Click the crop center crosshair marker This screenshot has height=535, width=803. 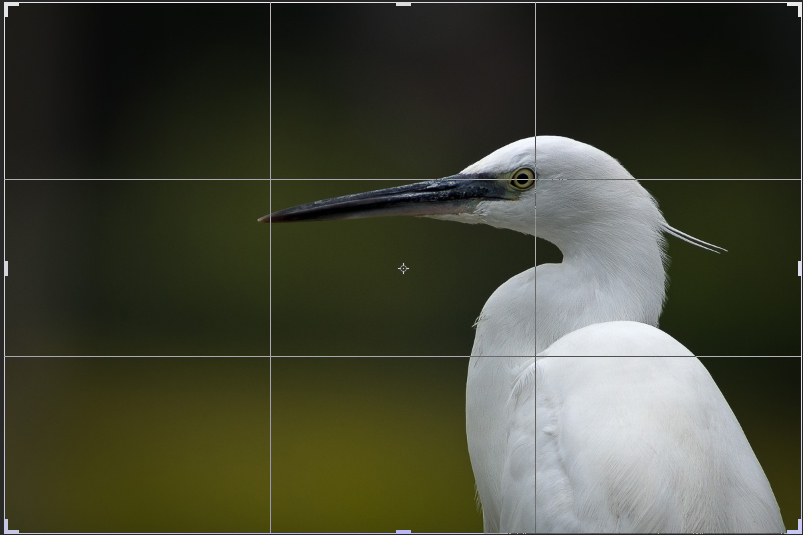(403, 268)
